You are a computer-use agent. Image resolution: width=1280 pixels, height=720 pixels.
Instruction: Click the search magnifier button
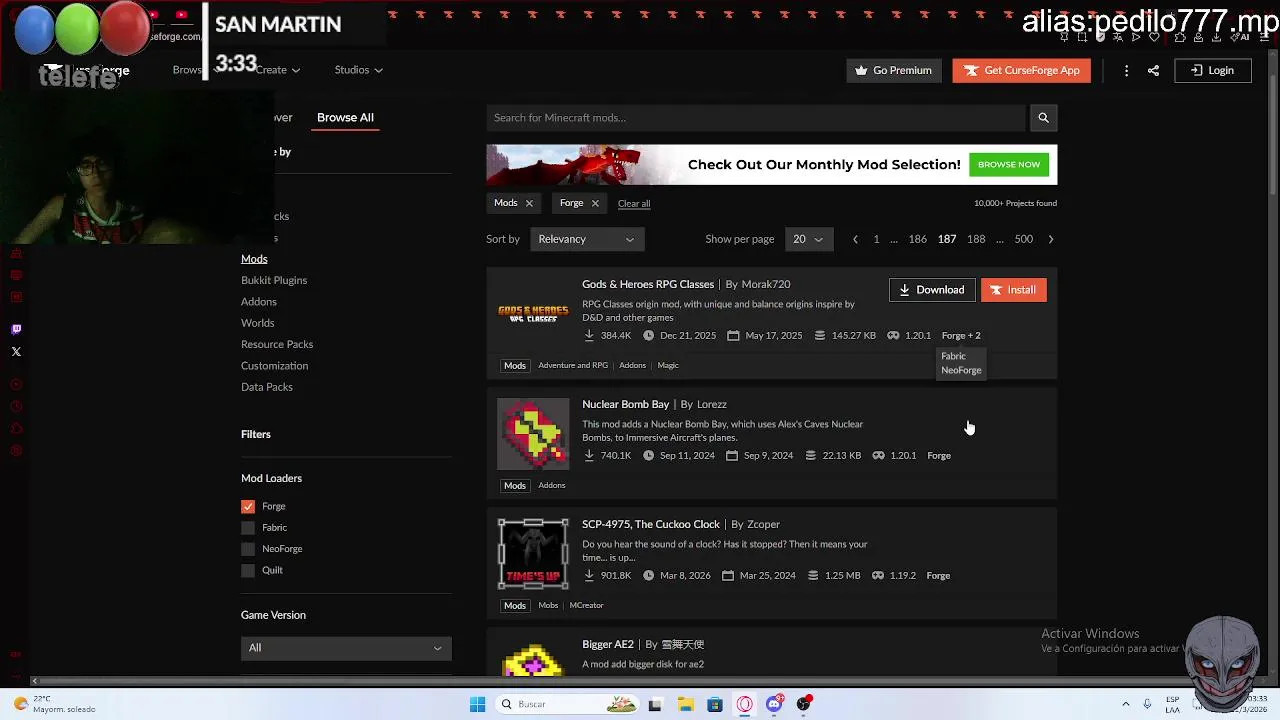point(1043,118)
